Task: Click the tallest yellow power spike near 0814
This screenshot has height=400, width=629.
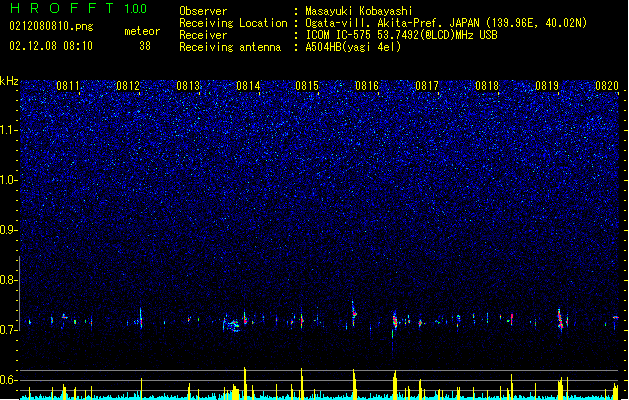Action: (x=245, y=383)
